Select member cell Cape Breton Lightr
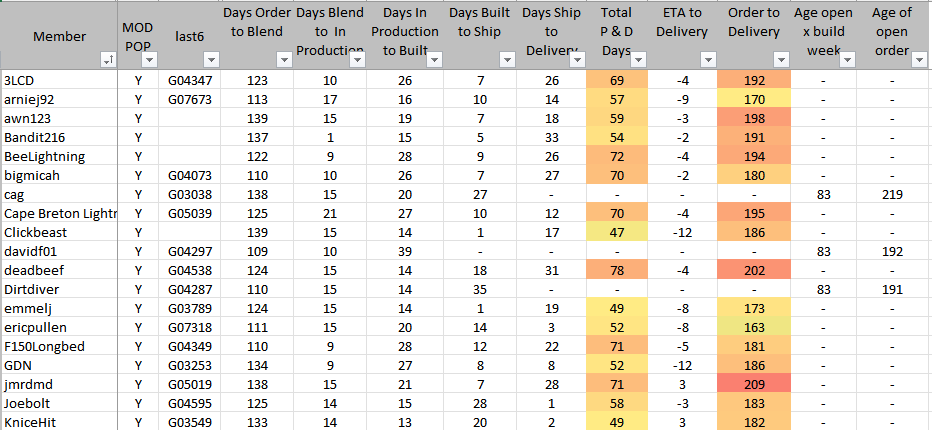The width and height of the screenshot is (932, 430). point(60,213)
